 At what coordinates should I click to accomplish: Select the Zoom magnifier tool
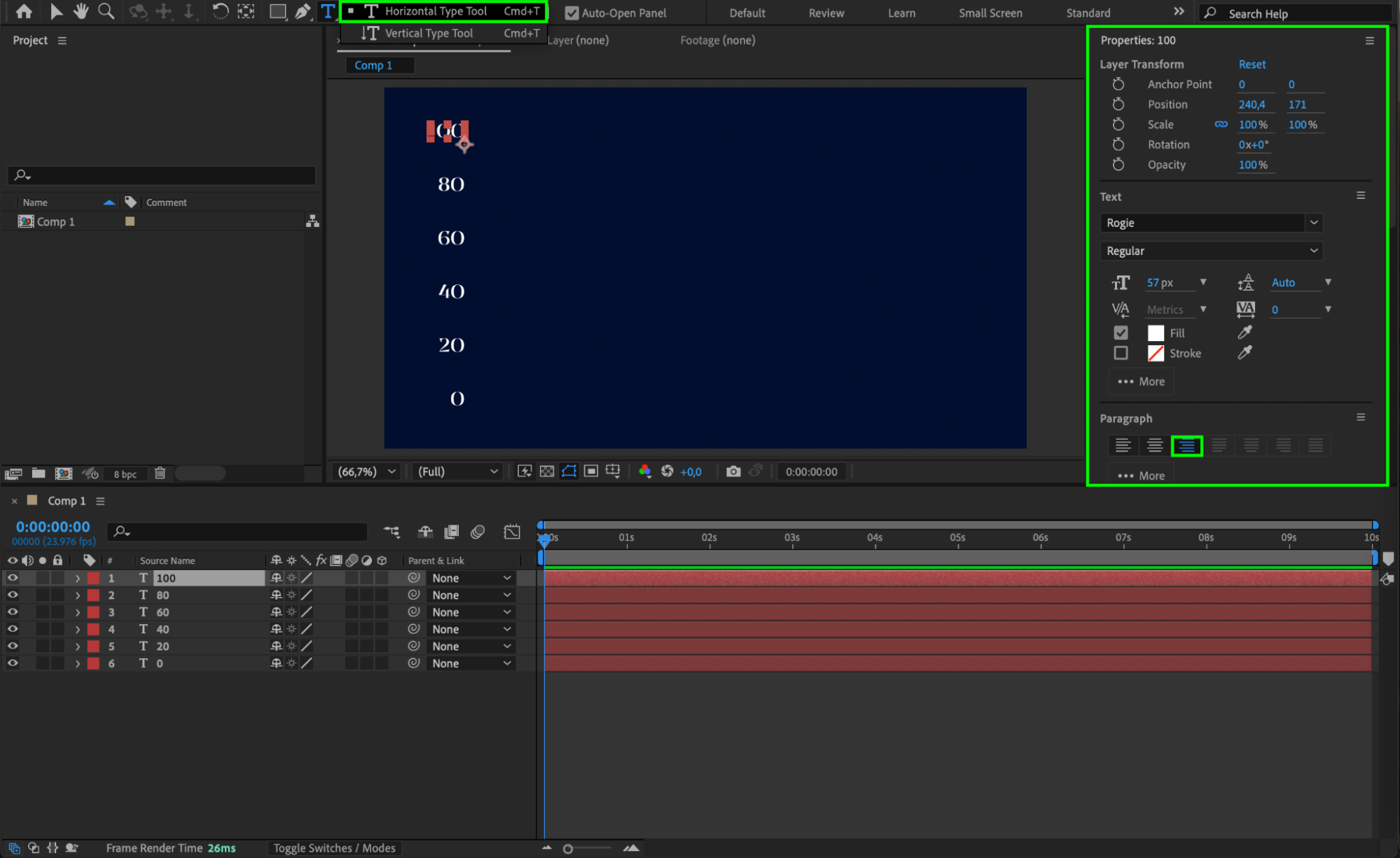coord(106,11)
